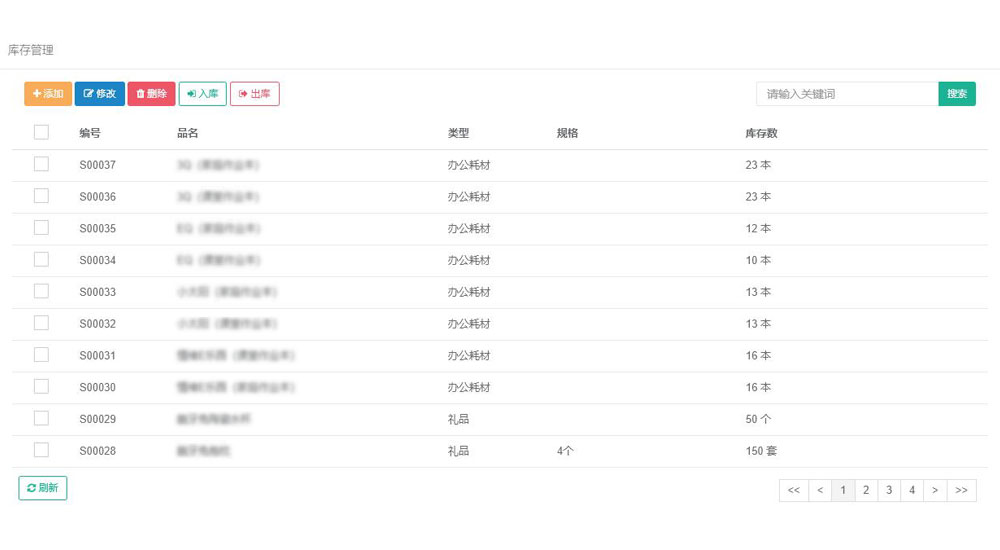This screenshot has width=1000, height=550.
Task: Click the 4个 specification cell
Action: pos(565,451)
